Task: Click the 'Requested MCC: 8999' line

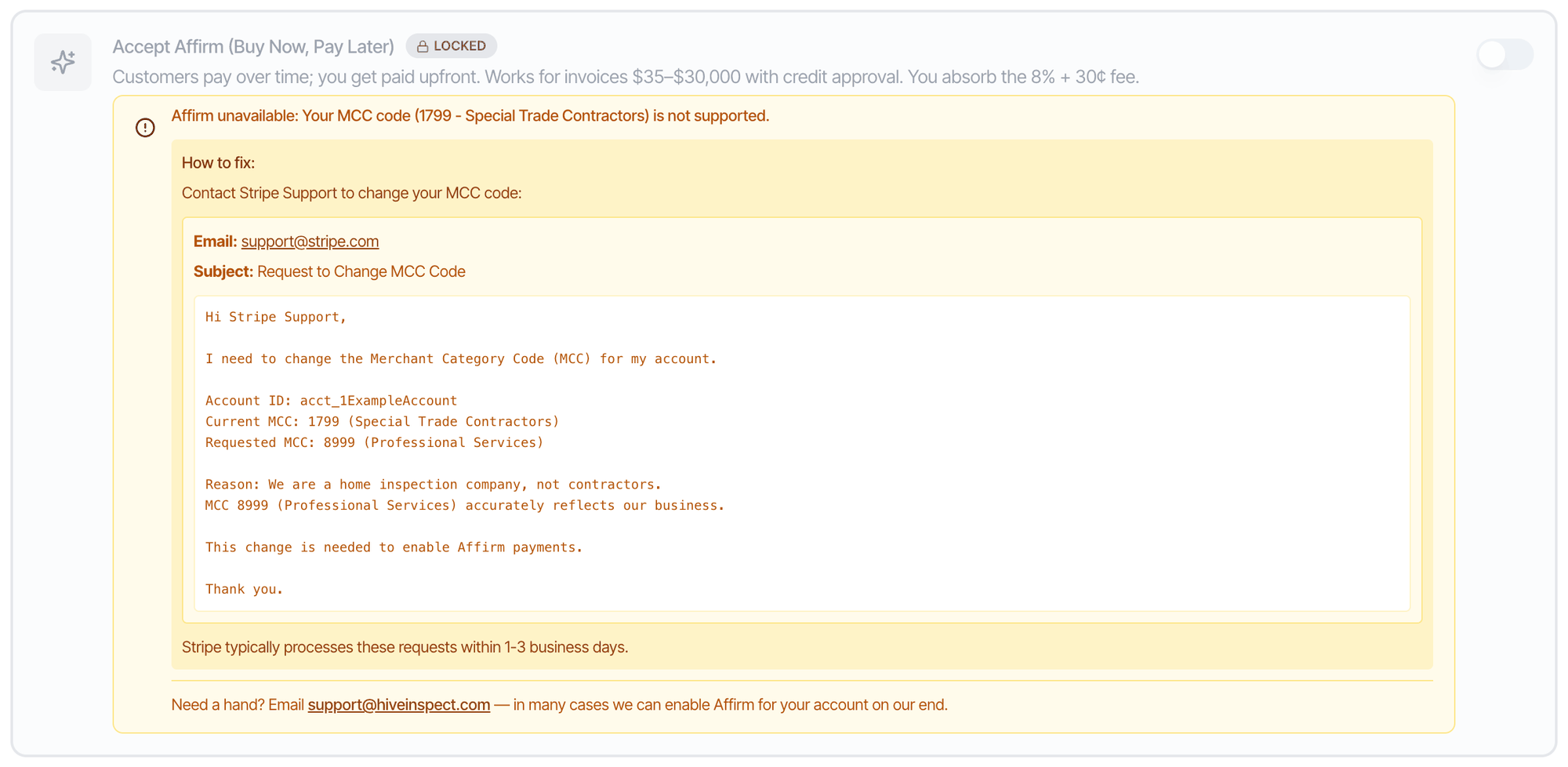Action: click(x=375, y=442)
